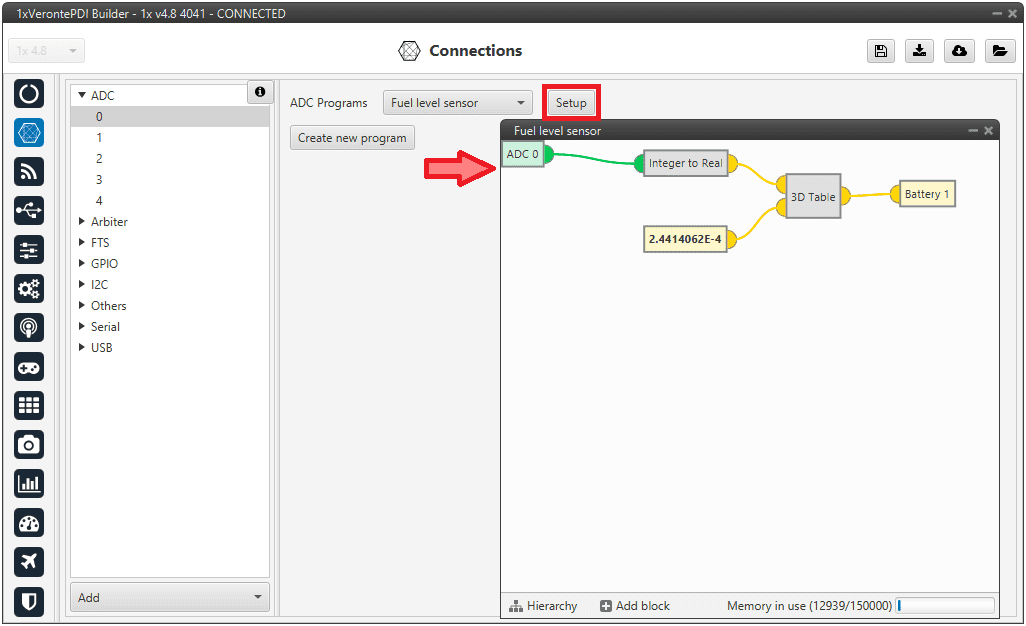Open the airplane sidebar icon
Image resolution: width=1026 pixels, height=626 pixels.
(29, 562)
